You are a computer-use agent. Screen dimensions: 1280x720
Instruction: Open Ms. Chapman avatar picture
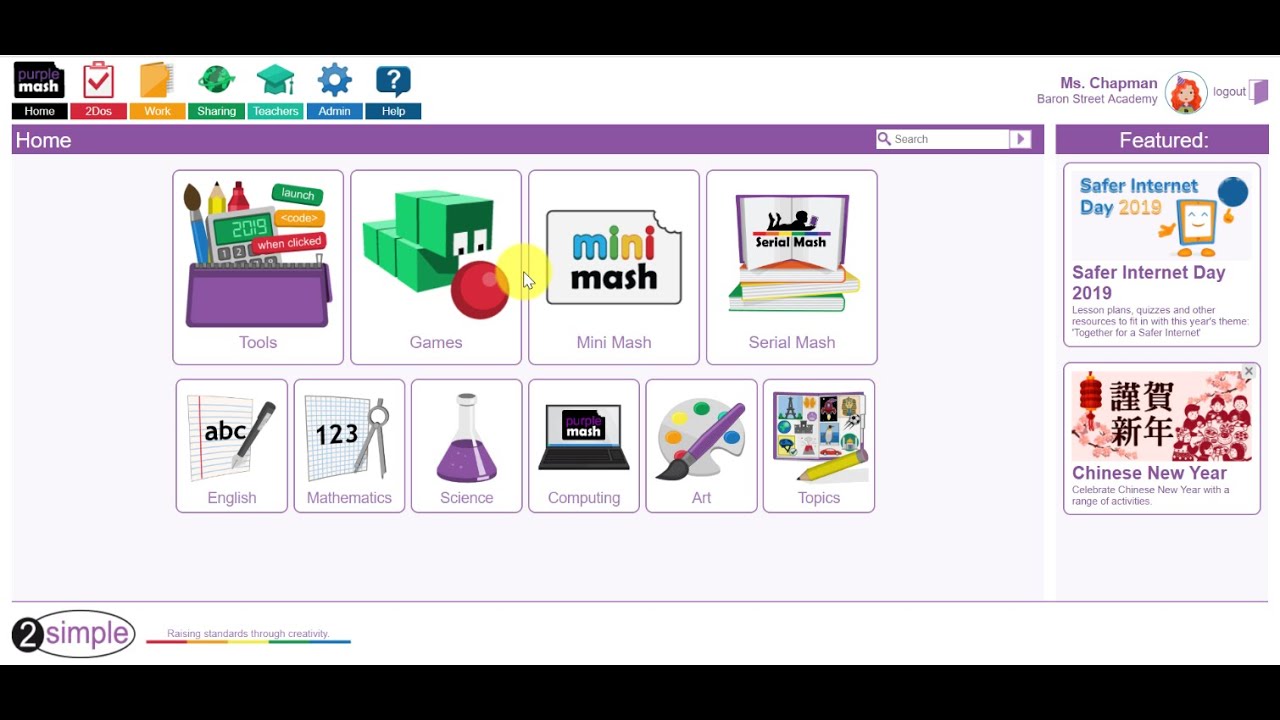click(1186, 92)
